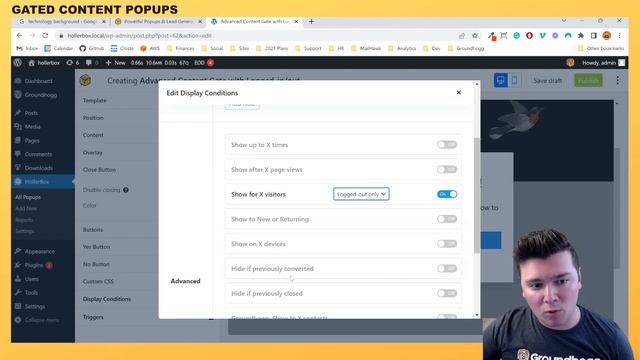Open Users in WordPress sidebar

31,279
